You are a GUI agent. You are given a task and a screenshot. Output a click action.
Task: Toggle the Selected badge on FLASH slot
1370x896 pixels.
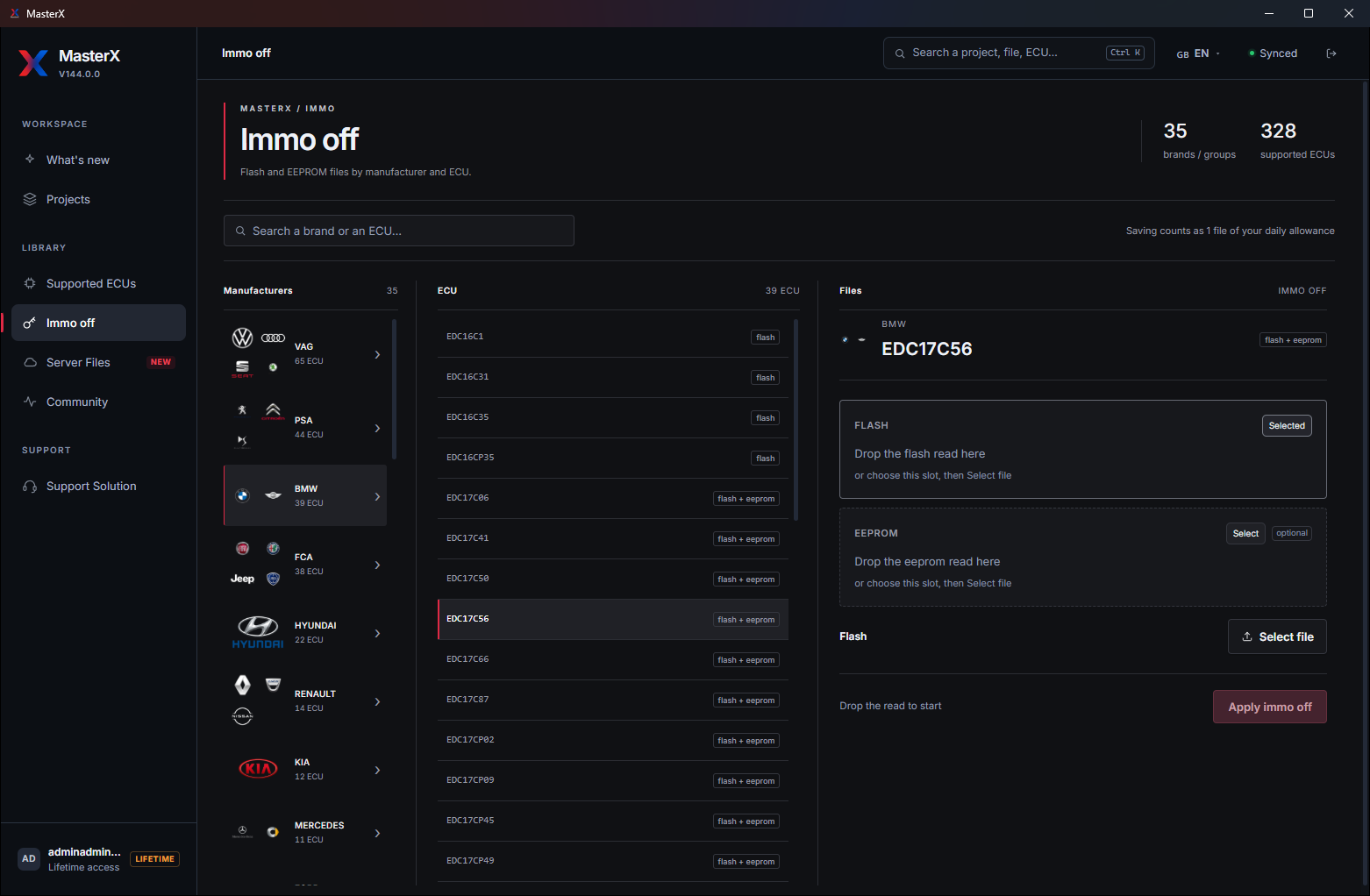tap(1287, 426)
